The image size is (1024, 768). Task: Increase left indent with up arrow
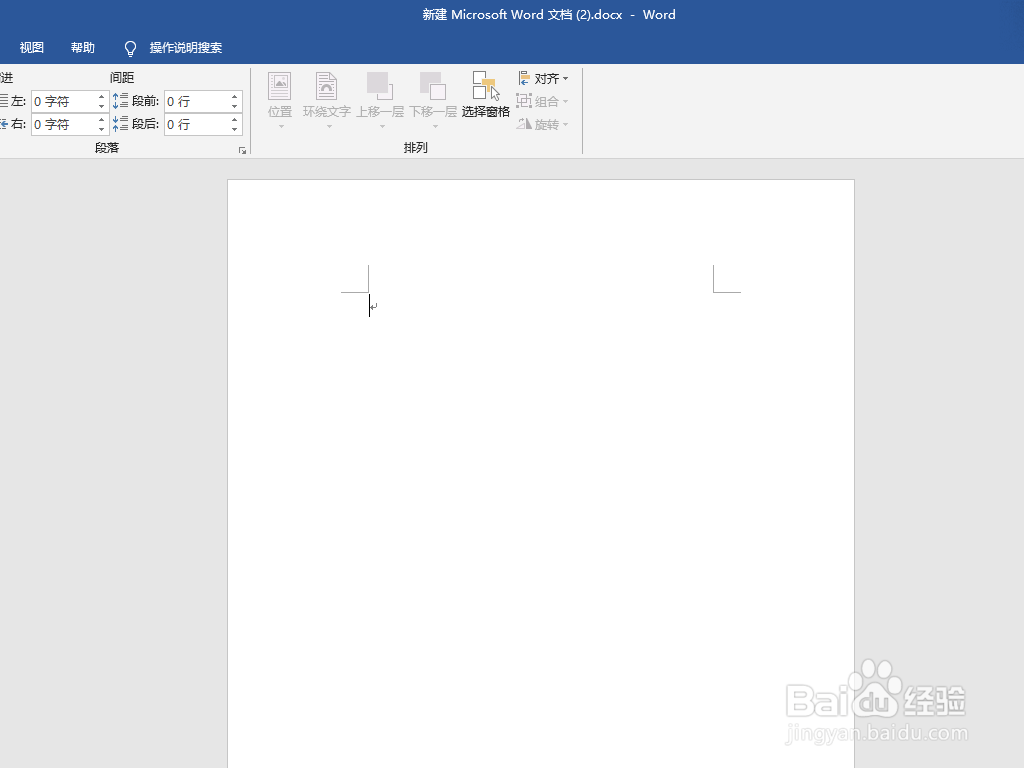coord(102,97)
